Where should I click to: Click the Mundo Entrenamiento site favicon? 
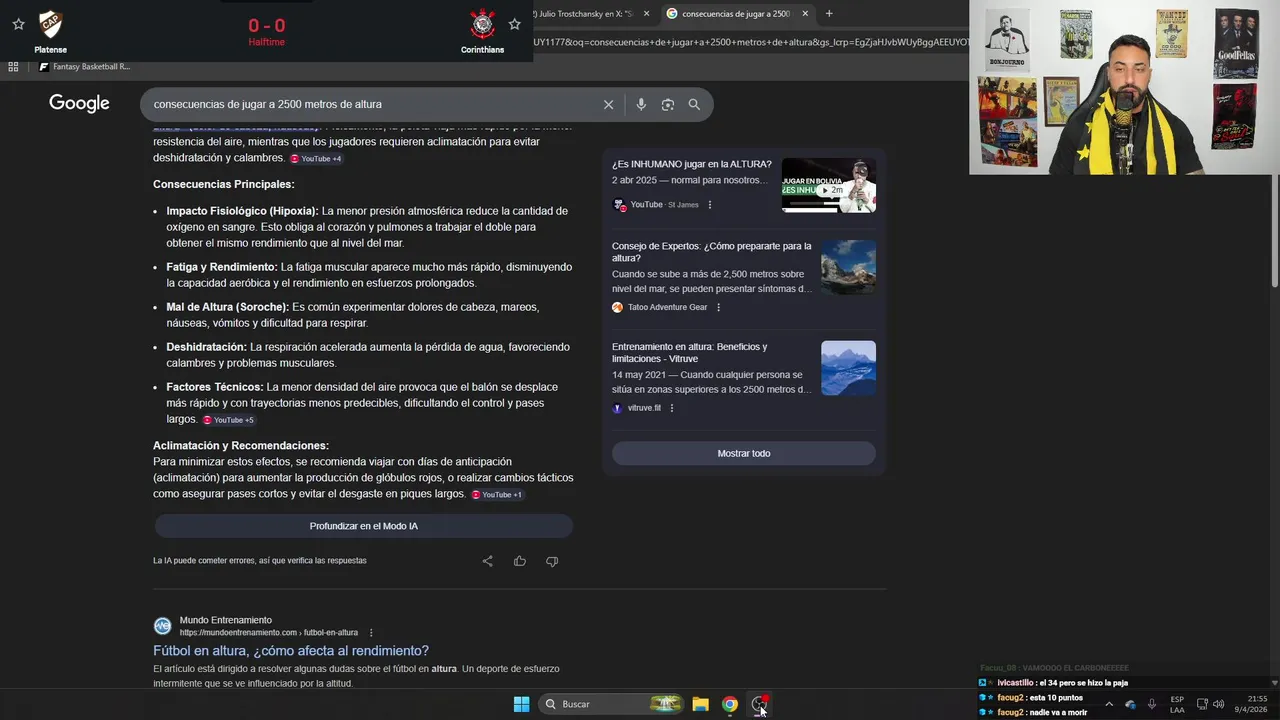point(162,626)
